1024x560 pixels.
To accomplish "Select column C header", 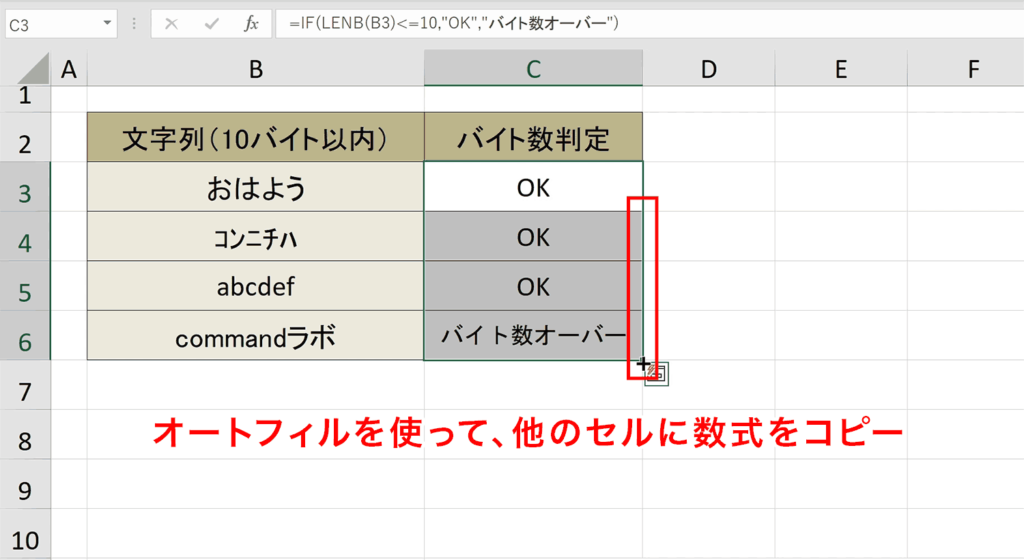I will point(534,69).
